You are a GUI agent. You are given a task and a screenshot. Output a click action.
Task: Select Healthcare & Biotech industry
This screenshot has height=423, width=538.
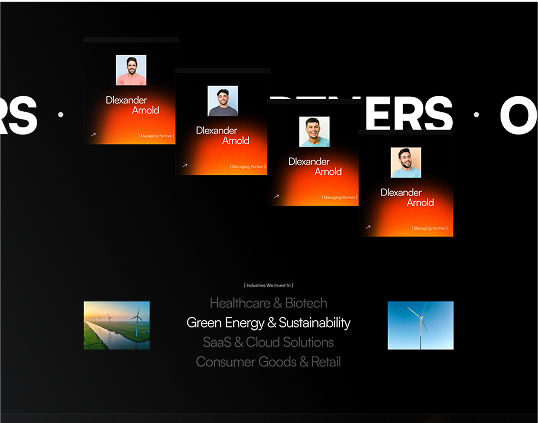(x=268, y=303)
